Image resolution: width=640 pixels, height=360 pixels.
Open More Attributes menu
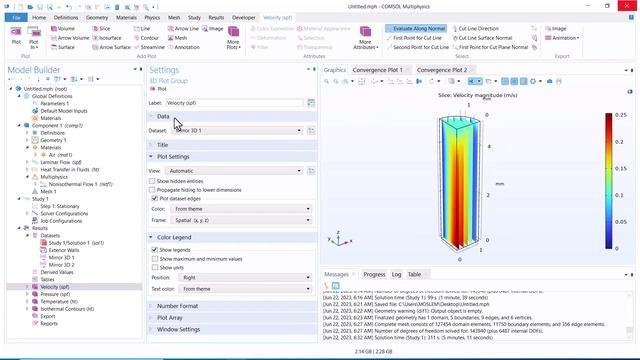[365, 38]
